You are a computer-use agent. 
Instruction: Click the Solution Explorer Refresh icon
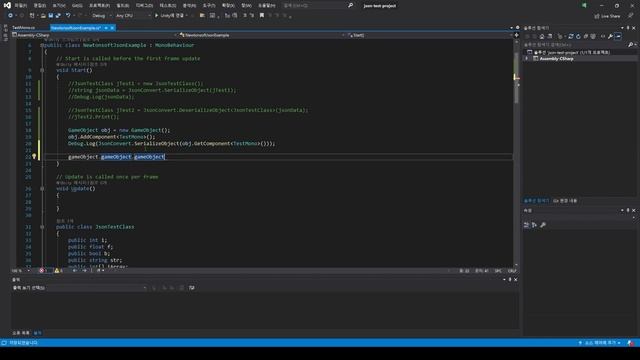coord(578,36)
